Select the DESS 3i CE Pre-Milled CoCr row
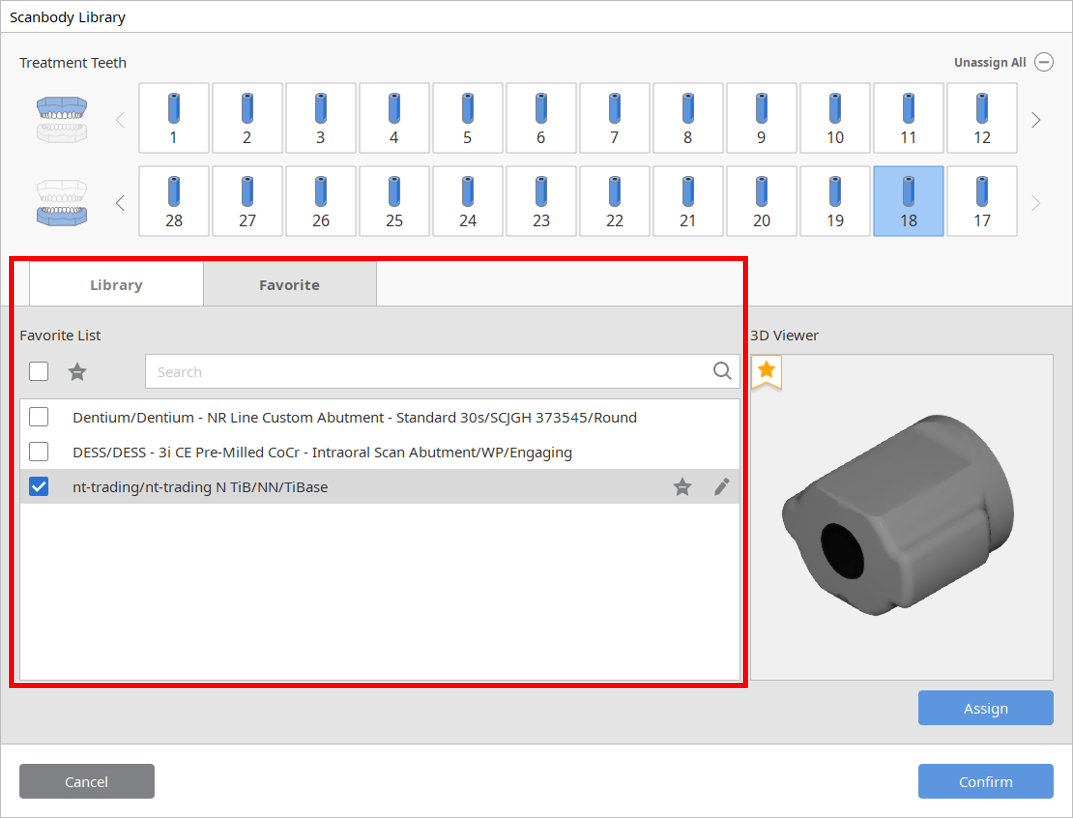 [380, 452]
